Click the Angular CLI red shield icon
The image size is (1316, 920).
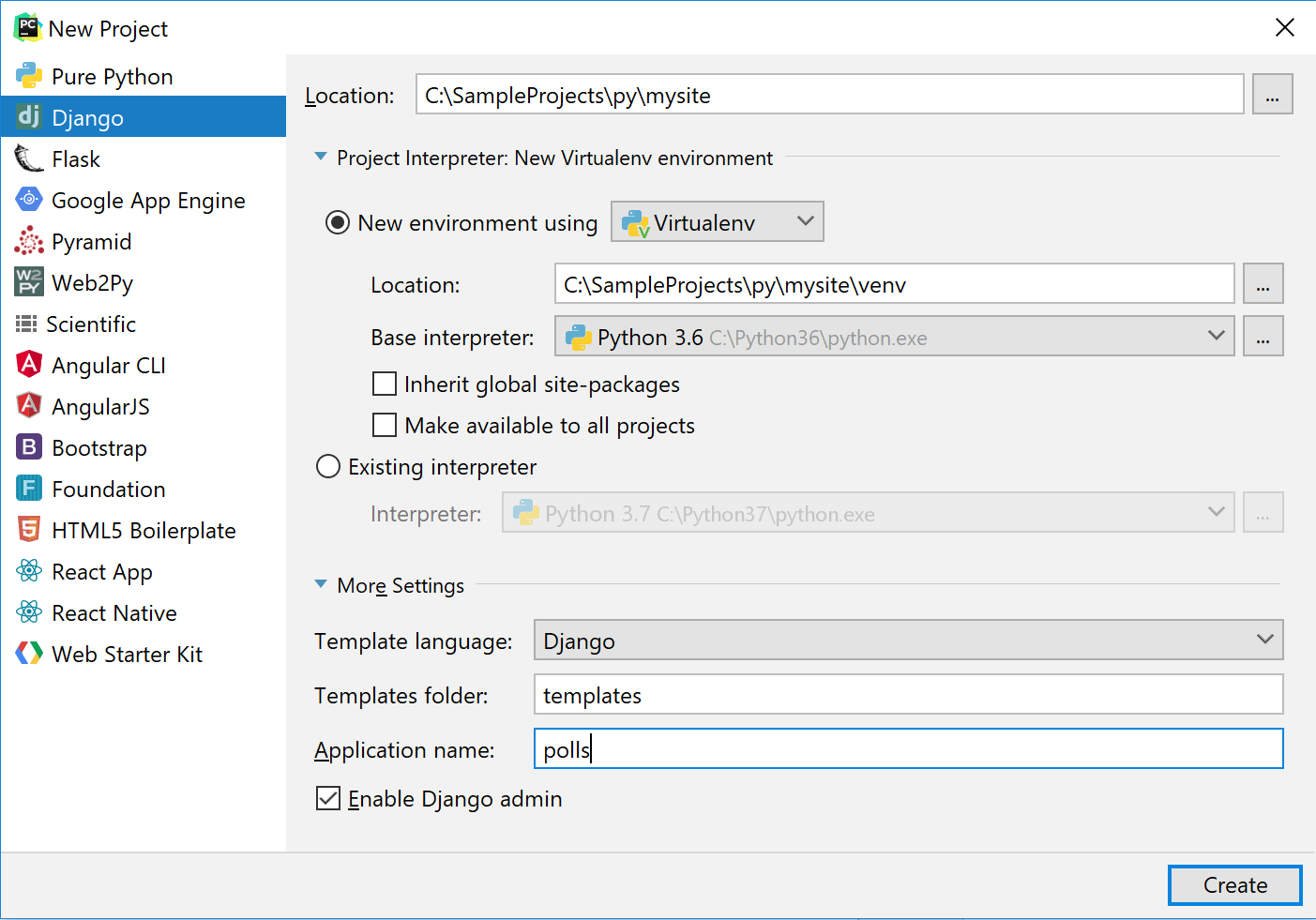click(x=29, y=364)
